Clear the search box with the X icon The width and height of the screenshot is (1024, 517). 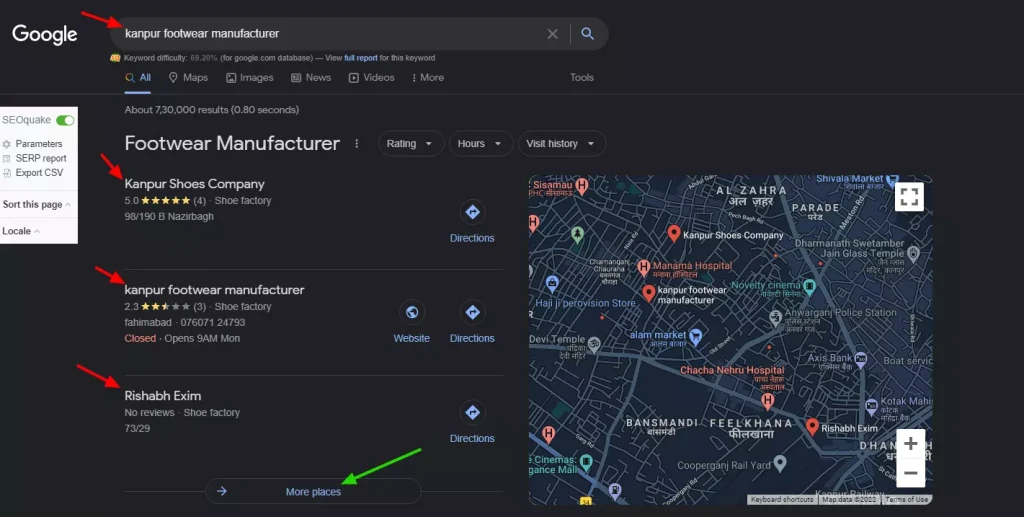552,34
